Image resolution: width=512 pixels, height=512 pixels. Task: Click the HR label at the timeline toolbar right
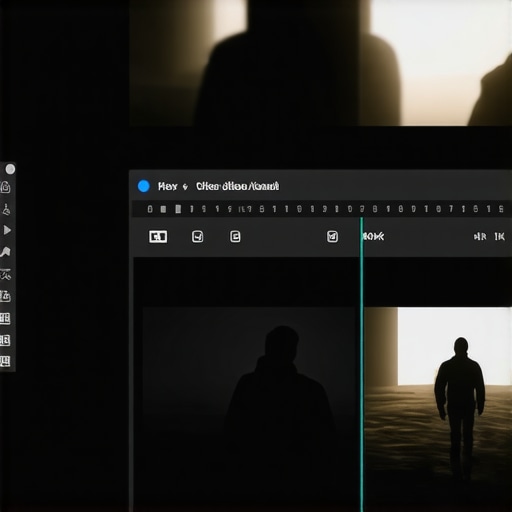[x=480, y=237]
